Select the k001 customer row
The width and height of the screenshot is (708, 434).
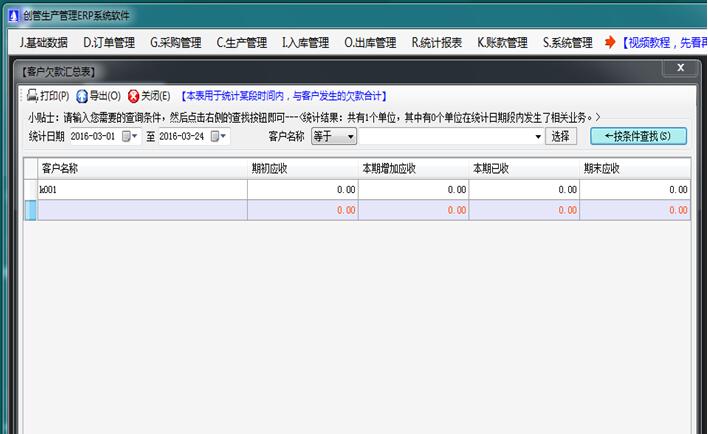140,189
